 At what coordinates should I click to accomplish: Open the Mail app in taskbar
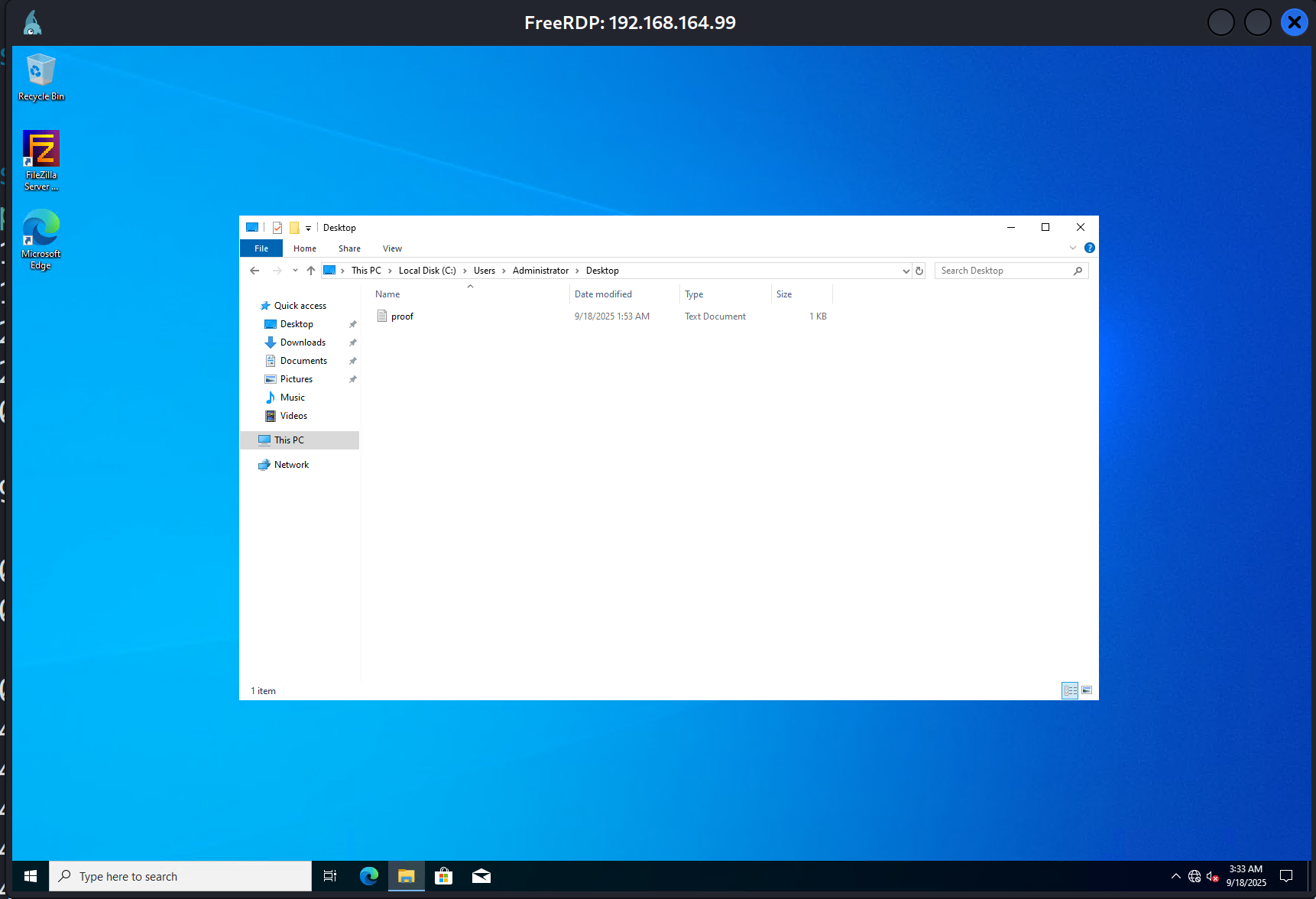pos(481,876)
